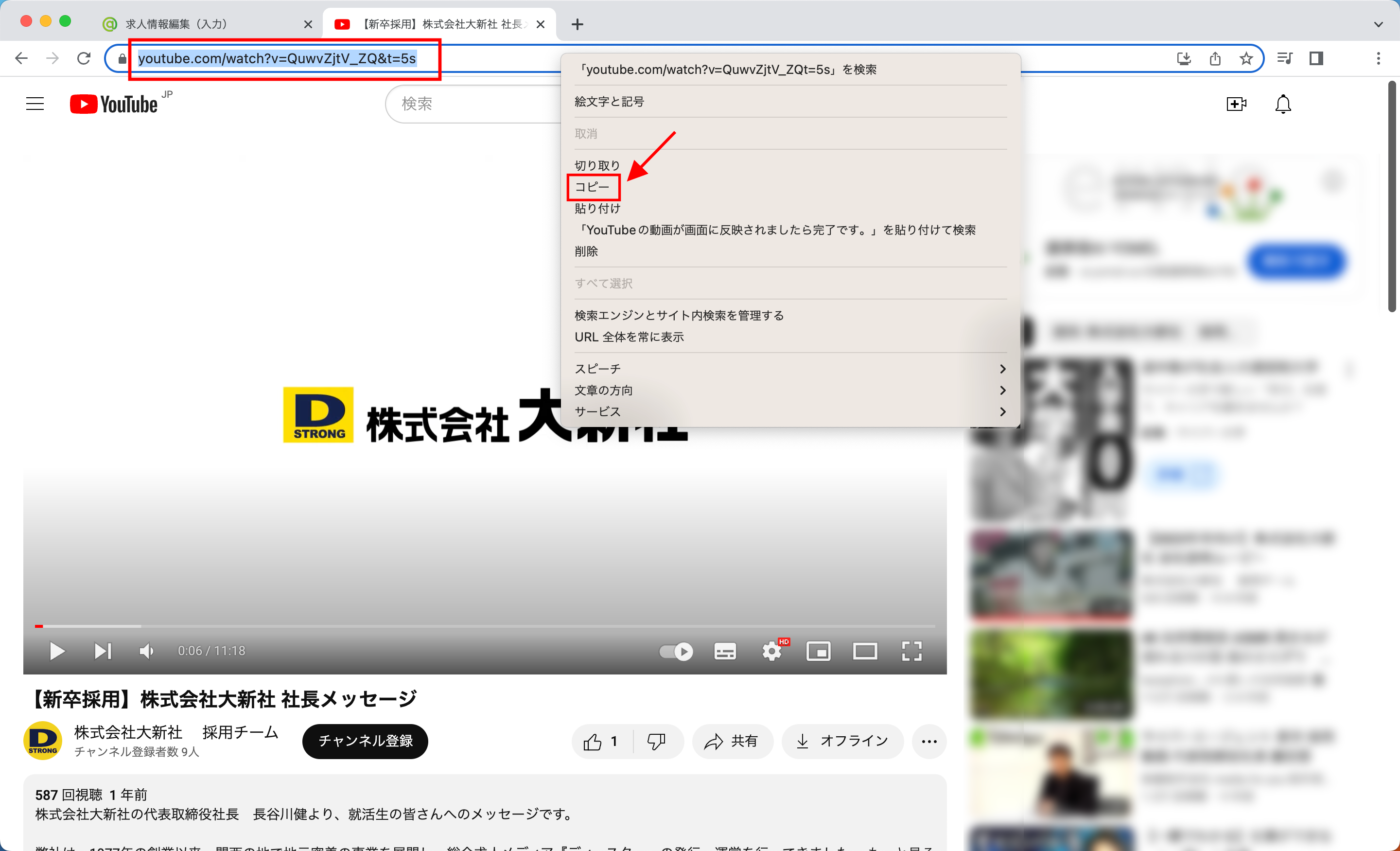Select 貼り付け in the context menu
The width and height of the screenshot is (1400, 851).
pyautogui.click(x=596, y=209)
